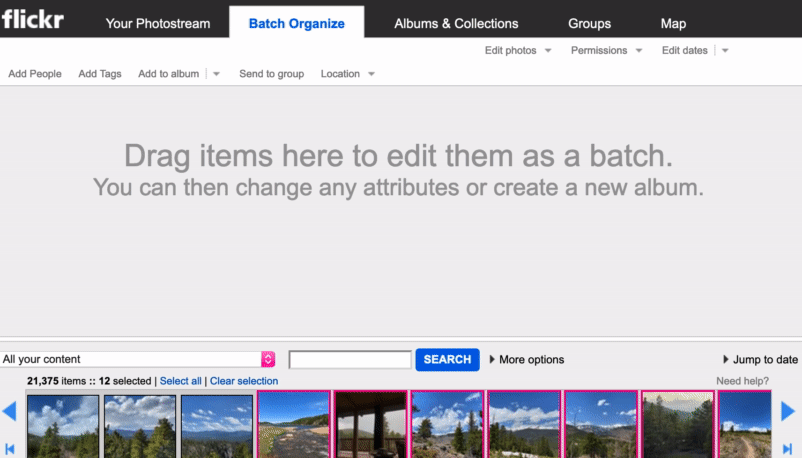Click the Select all link
The image size is (802, 458).
pyautogui.click(x=181, y=381)
